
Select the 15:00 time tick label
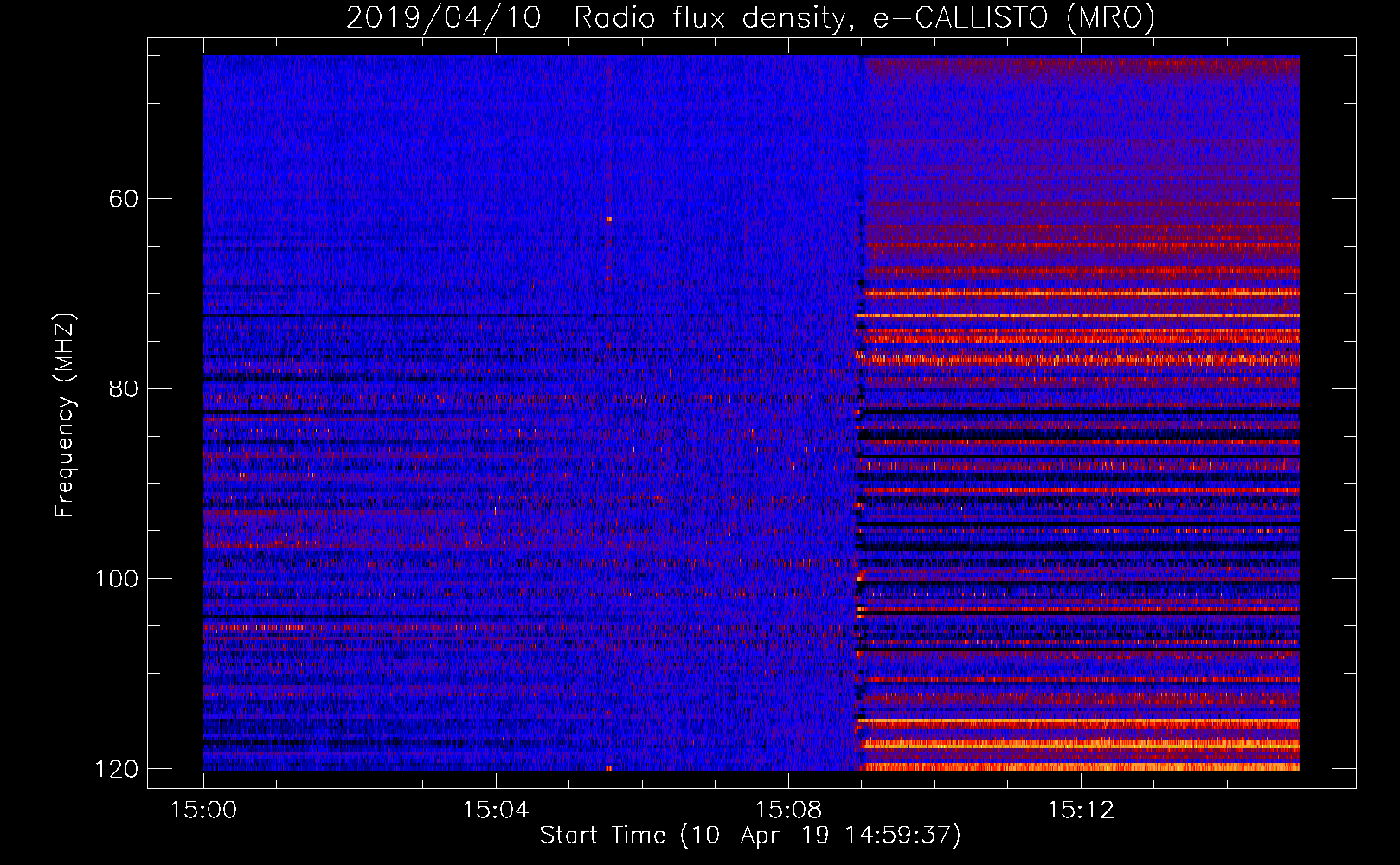click(x=203, y=811)
